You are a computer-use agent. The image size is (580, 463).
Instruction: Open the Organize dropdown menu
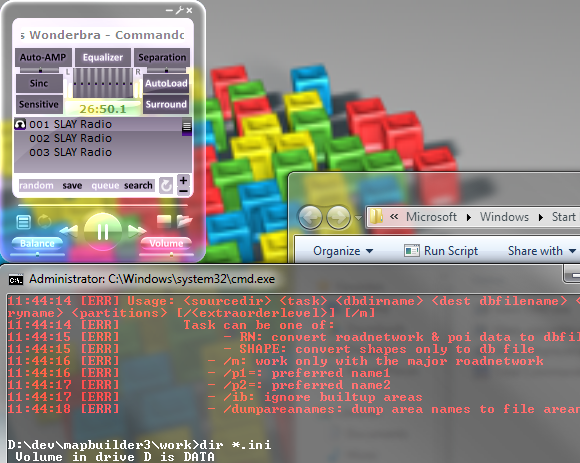[343, 251]
